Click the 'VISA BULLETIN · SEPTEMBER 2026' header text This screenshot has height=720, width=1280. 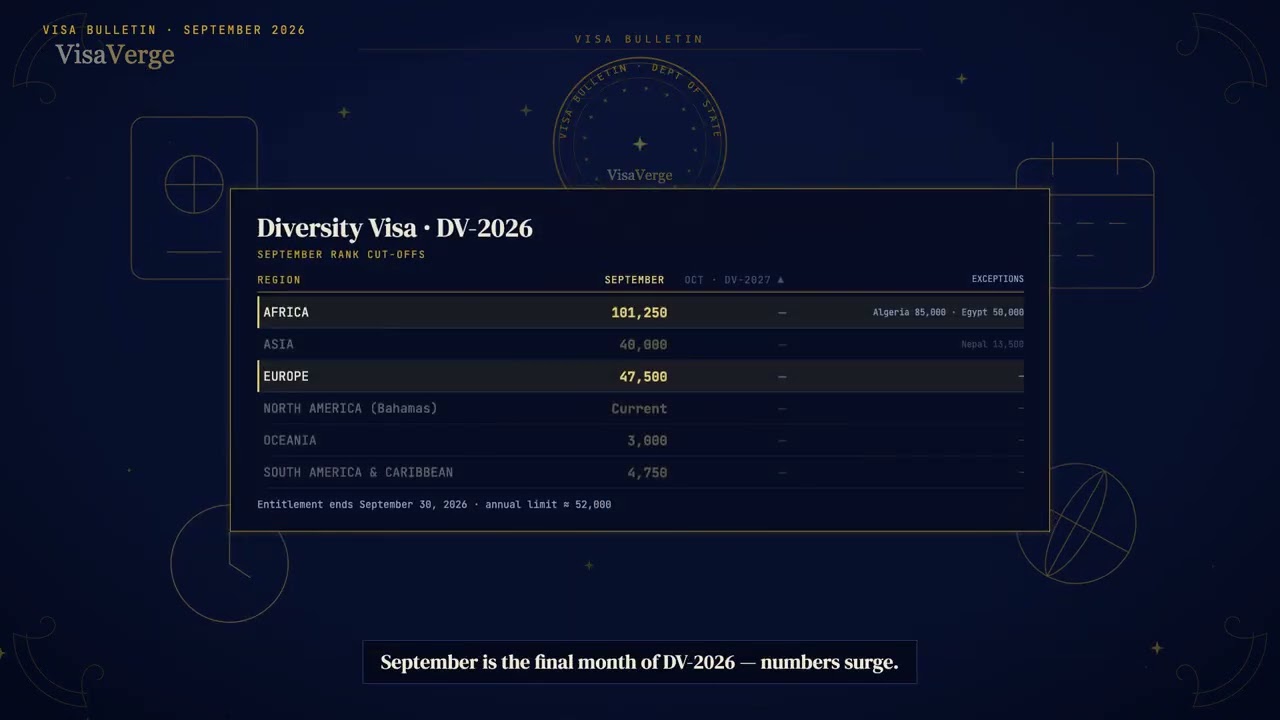(174, 30)
